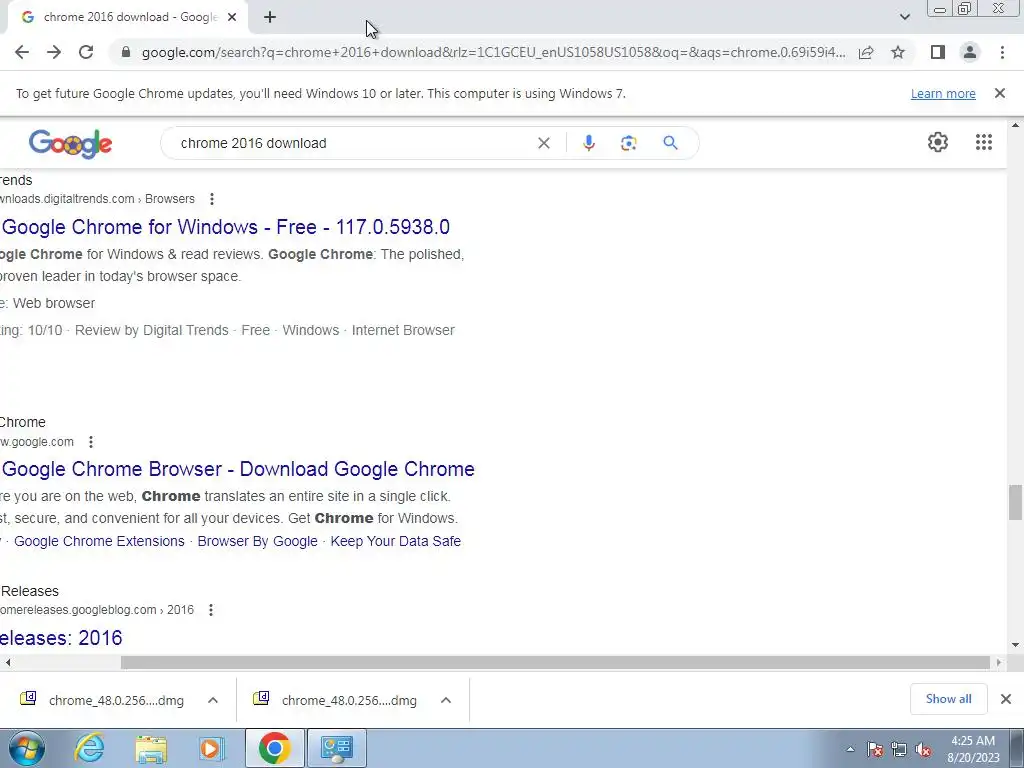
Task: Click the URL in the address bar
Action: point(493,52)
